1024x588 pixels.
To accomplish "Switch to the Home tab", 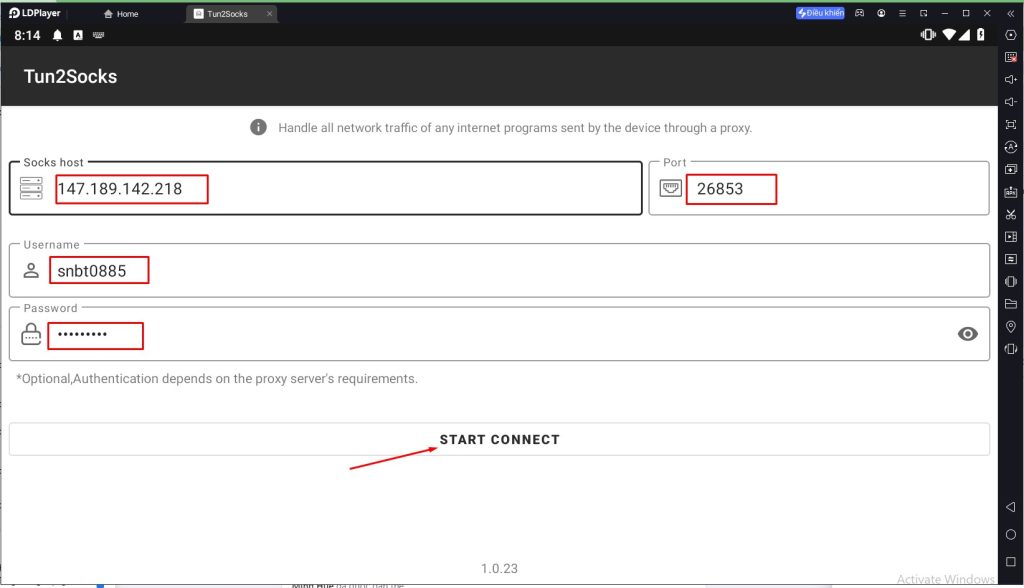I will click(121, 14).
